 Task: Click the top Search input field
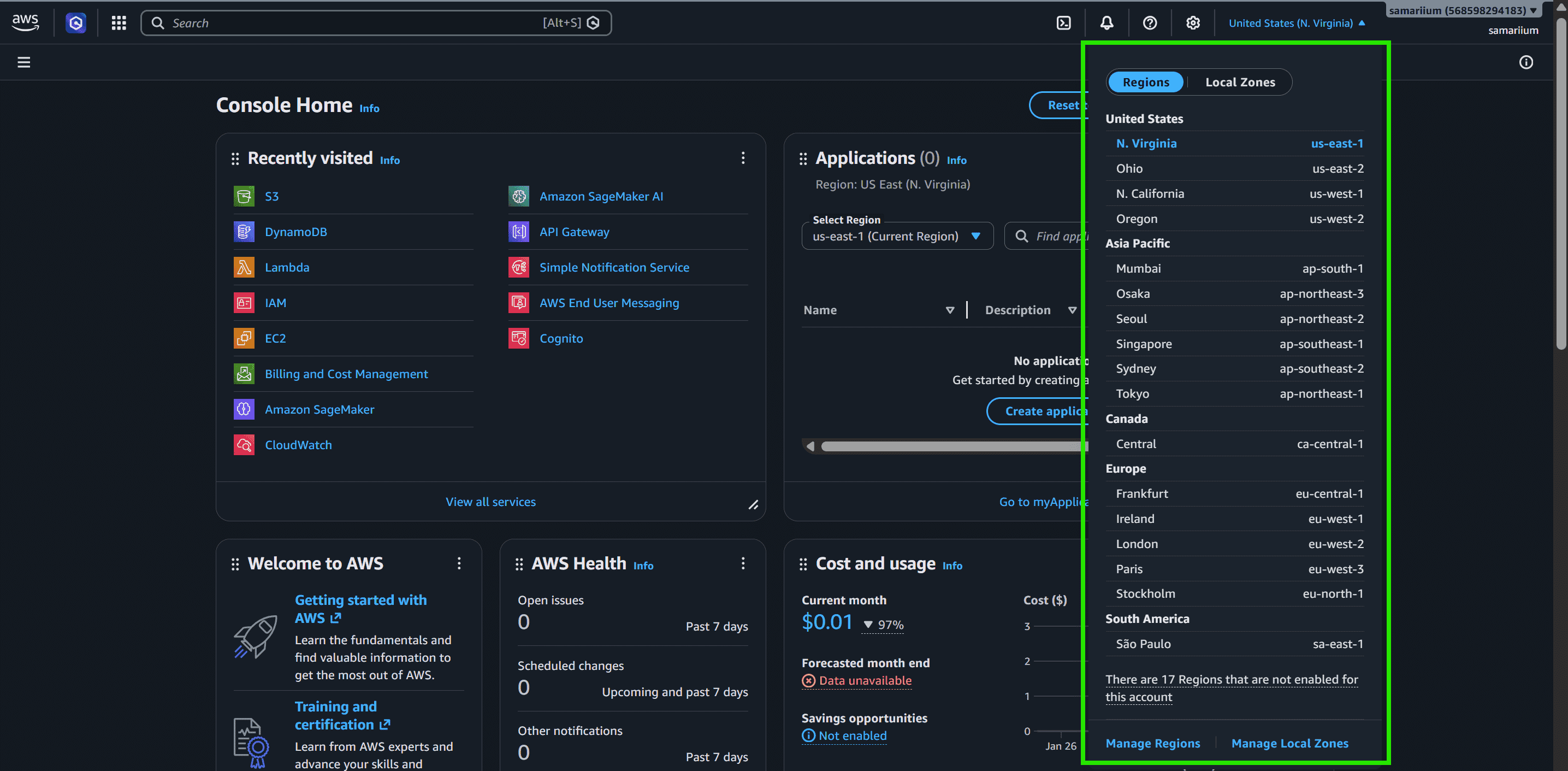pos(376,23)
